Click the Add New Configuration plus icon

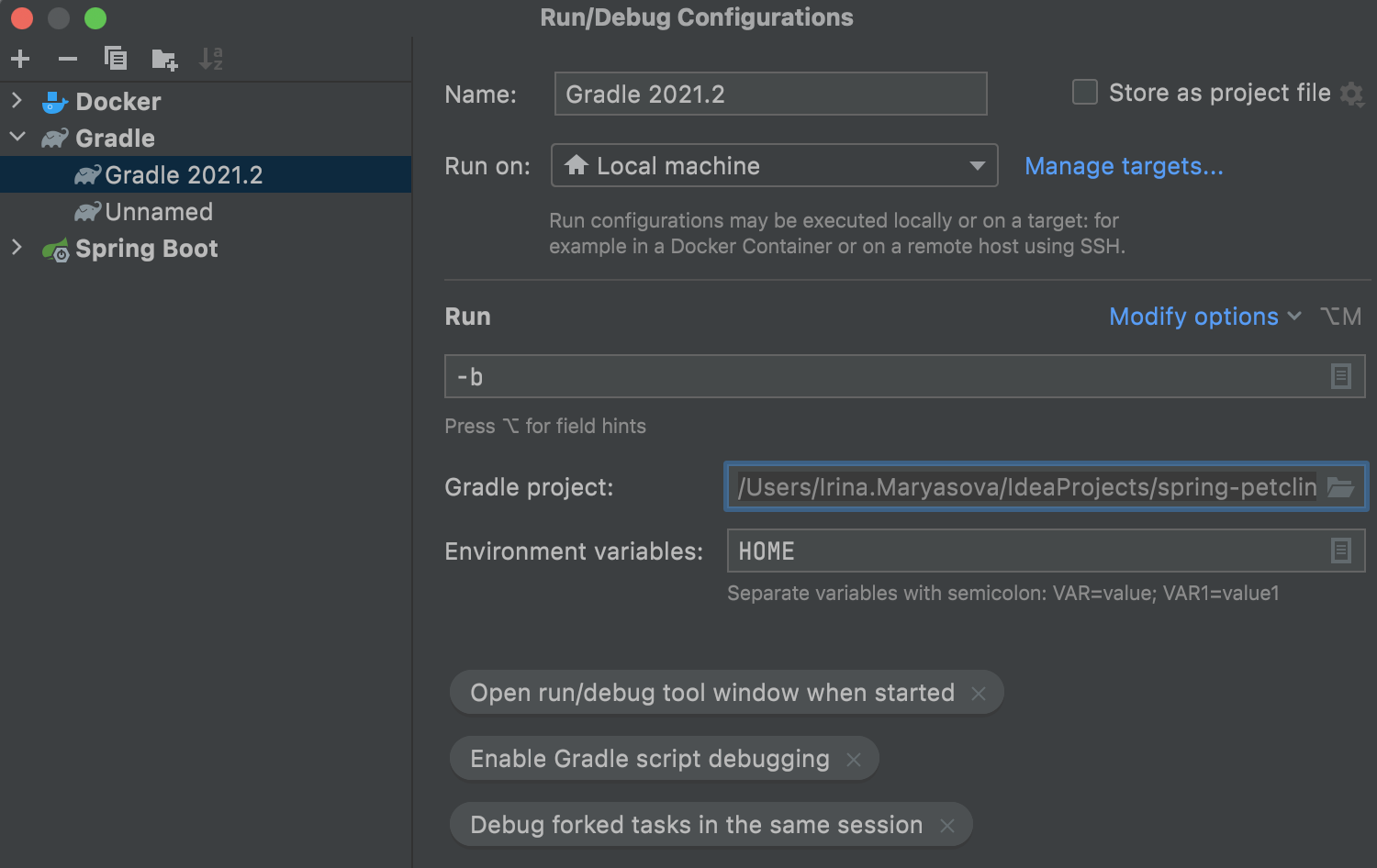click(x=20, y=60)
